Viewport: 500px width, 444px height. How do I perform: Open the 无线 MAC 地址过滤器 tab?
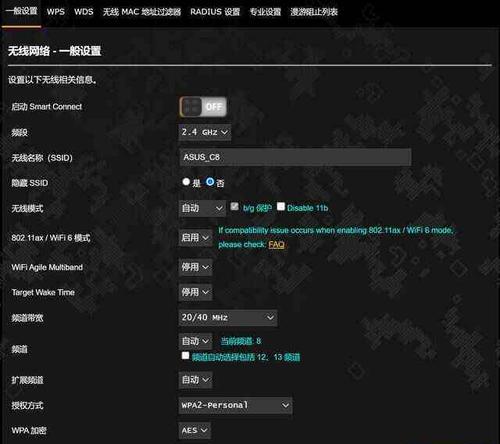click(x=142, y=12)
